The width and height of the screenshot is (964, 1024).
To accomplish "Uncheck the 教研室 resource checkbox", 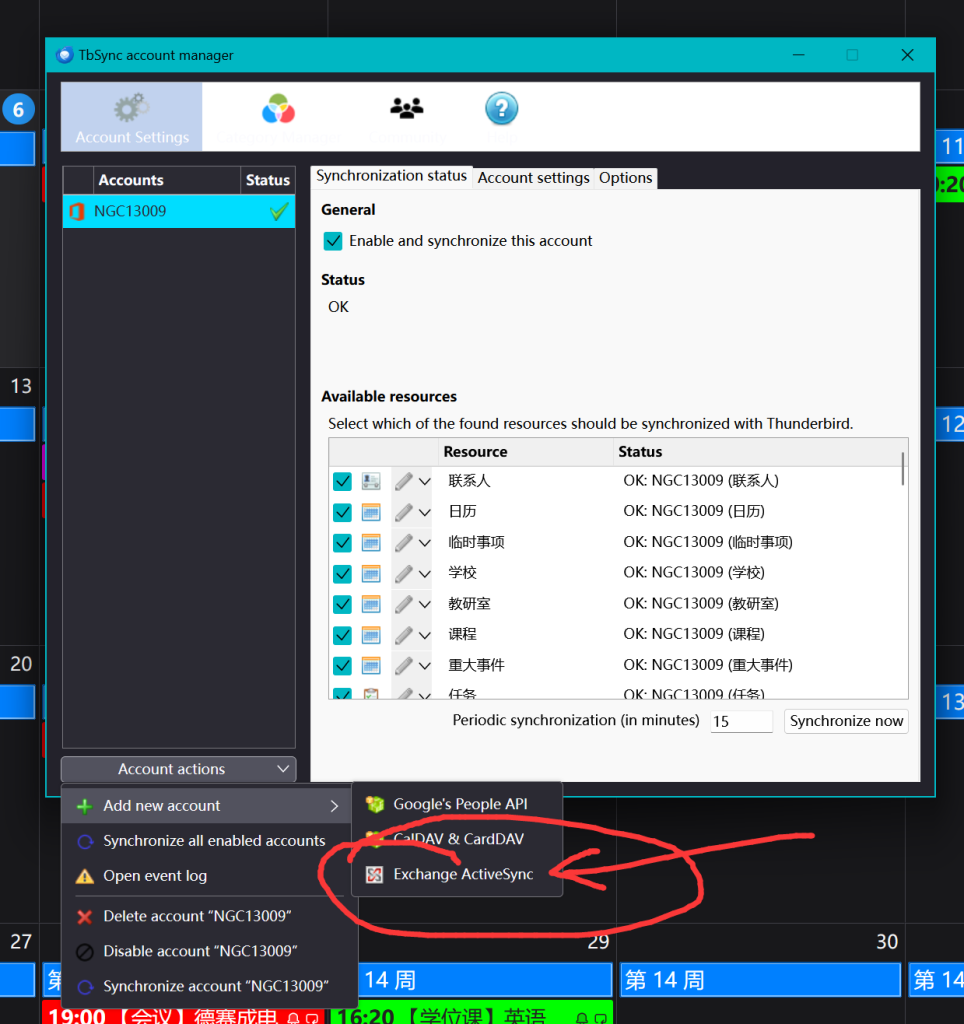I will (x=342, y=604).
